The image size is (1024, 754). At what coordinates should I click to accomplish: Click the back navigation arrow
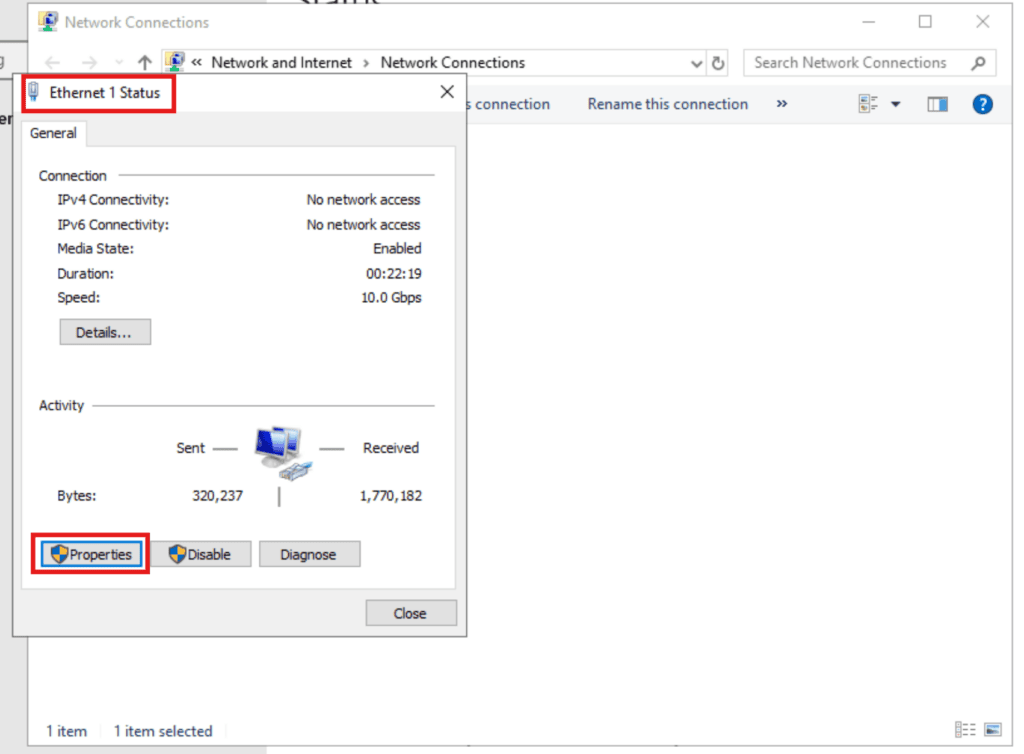coord(52,62)
